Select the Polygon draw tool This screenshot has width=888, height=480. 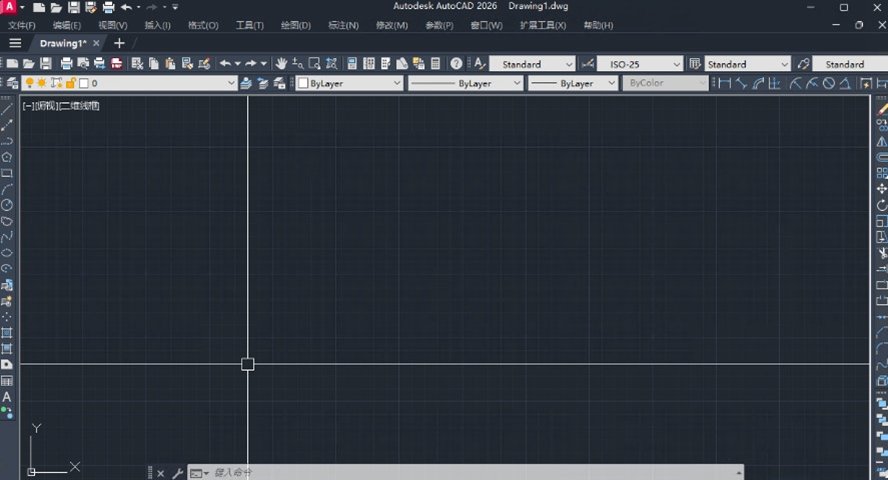point(7,157)
